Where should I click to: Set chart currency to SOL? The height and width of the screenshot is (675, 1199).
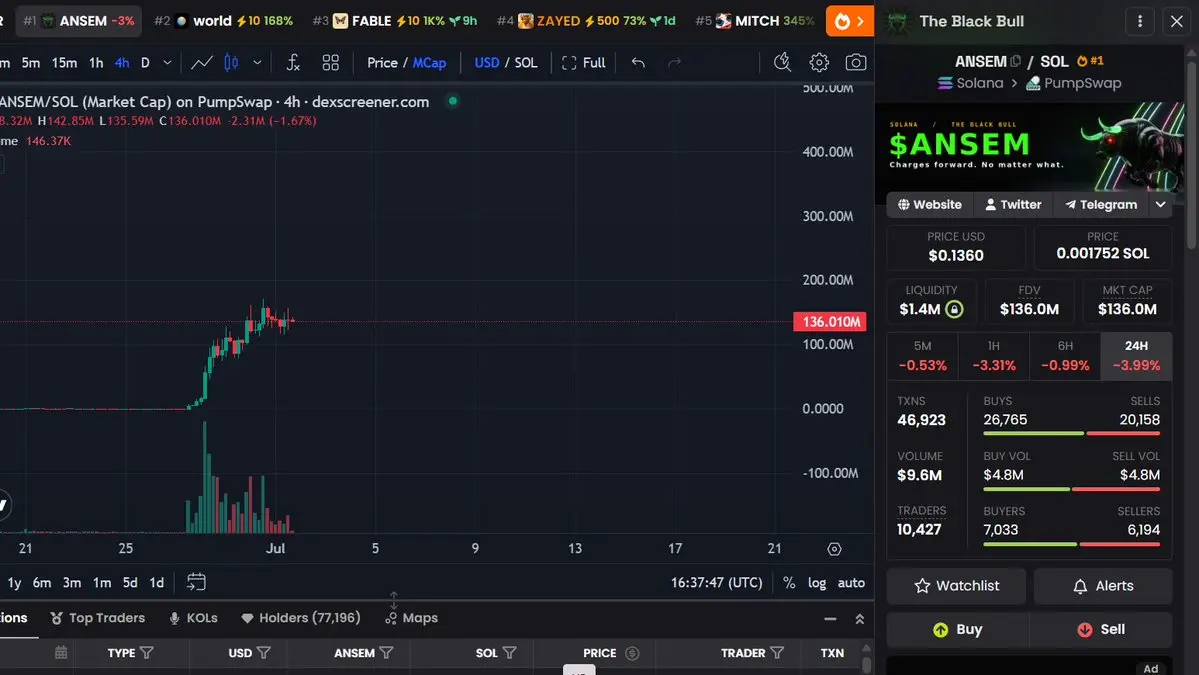(526, 63)
